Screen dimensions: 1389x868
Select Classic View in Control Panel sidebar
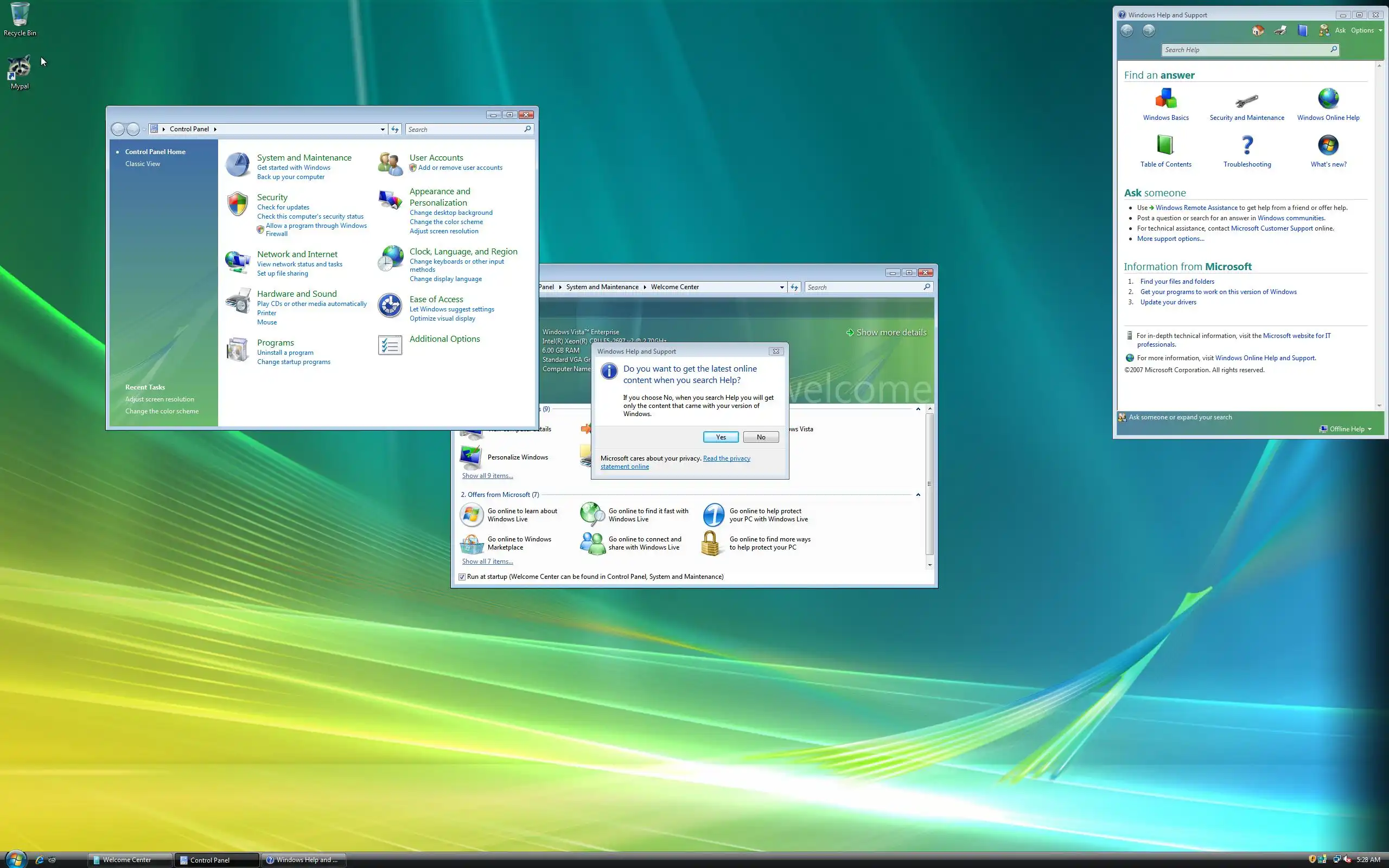[x=142, y=164]
